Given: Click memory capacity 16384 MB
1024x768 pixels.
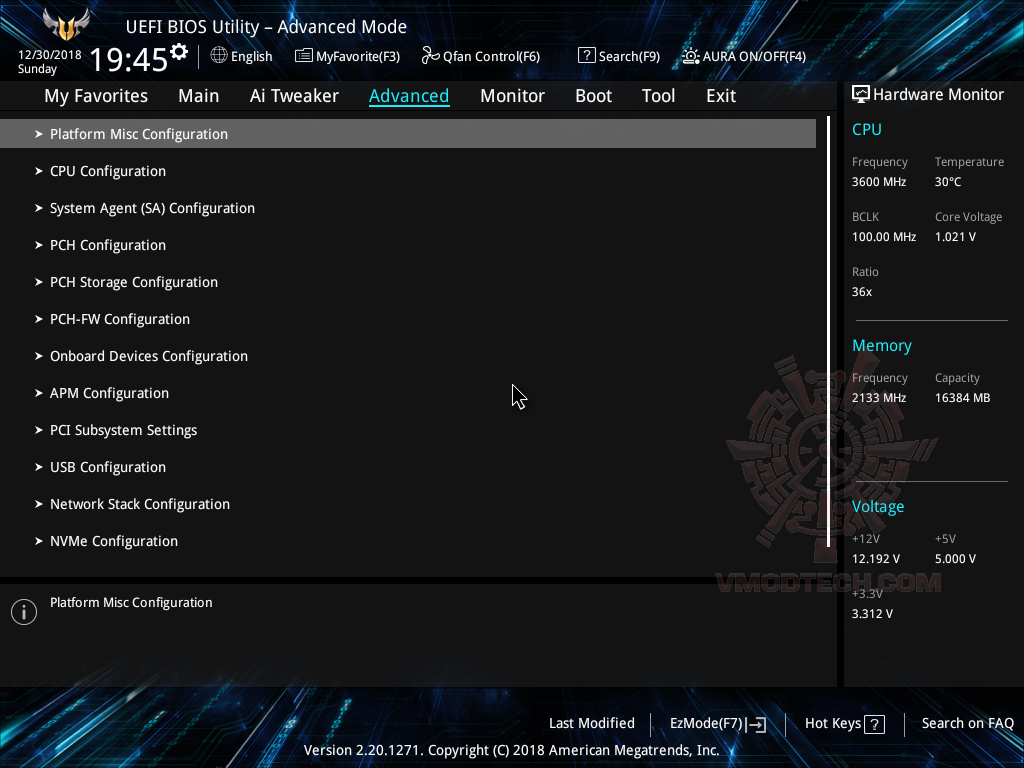Looking at the screenshot, I should pos(963,398).
